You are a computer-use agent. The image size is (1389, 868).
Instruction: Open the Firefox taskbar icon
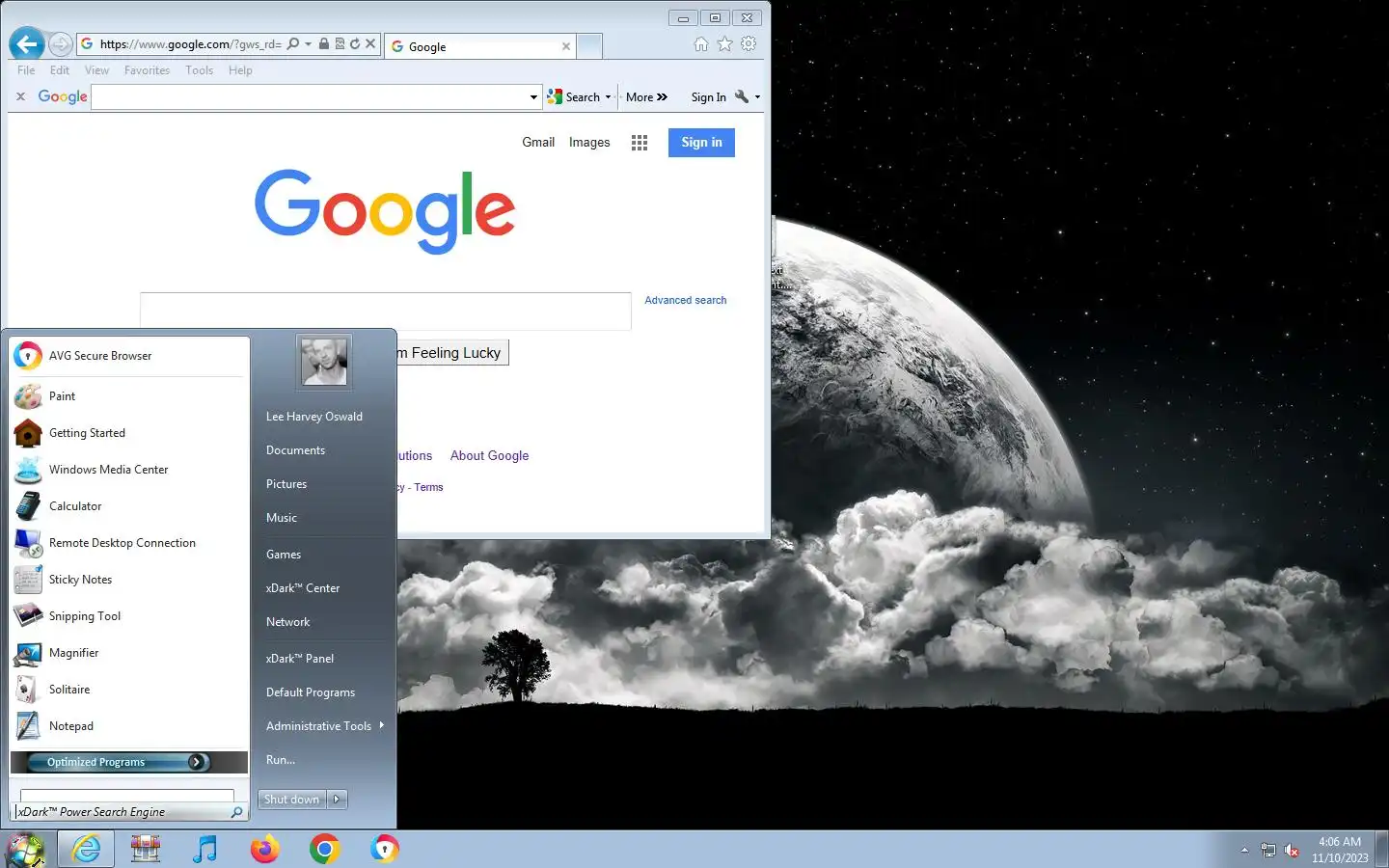pyautogui.click(x=264, y=849)
